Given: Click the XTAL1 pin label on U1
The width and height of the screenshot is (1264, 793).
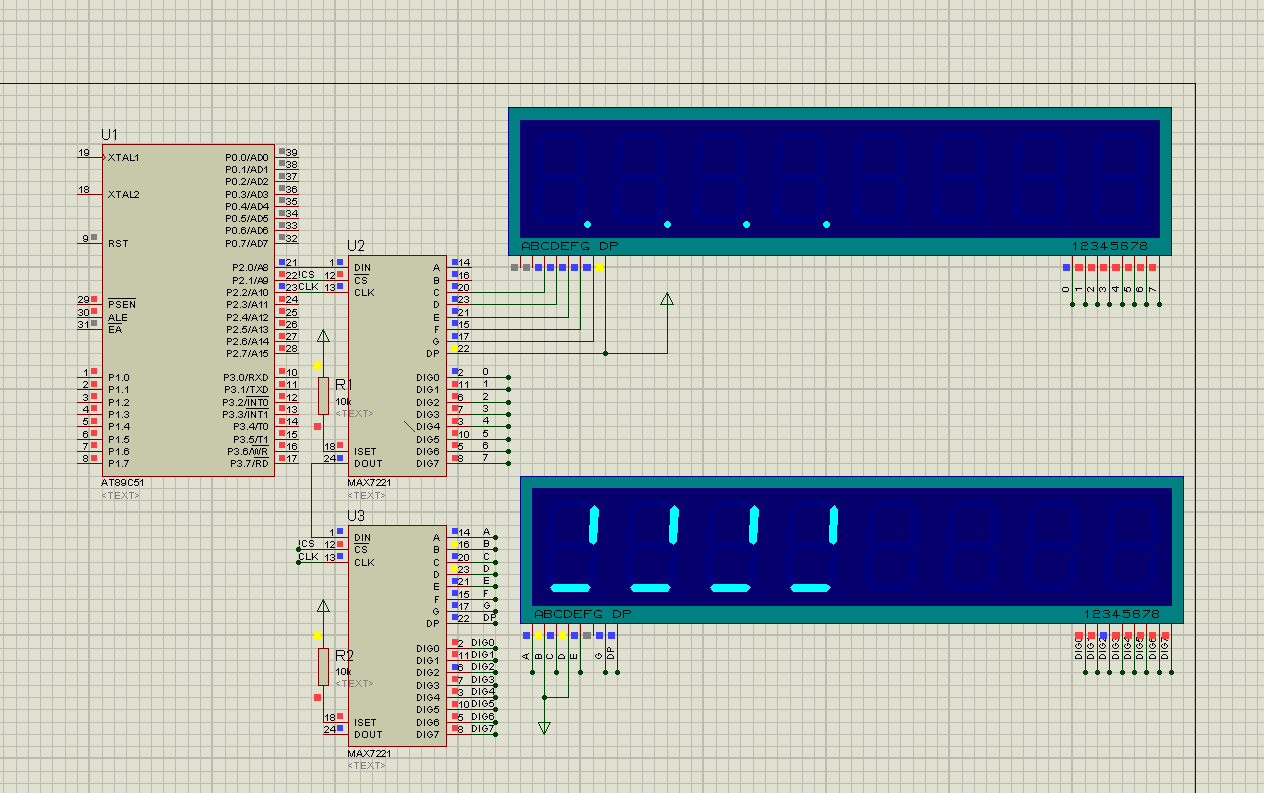Looking at the screenshot, I should tap(124, 158).
